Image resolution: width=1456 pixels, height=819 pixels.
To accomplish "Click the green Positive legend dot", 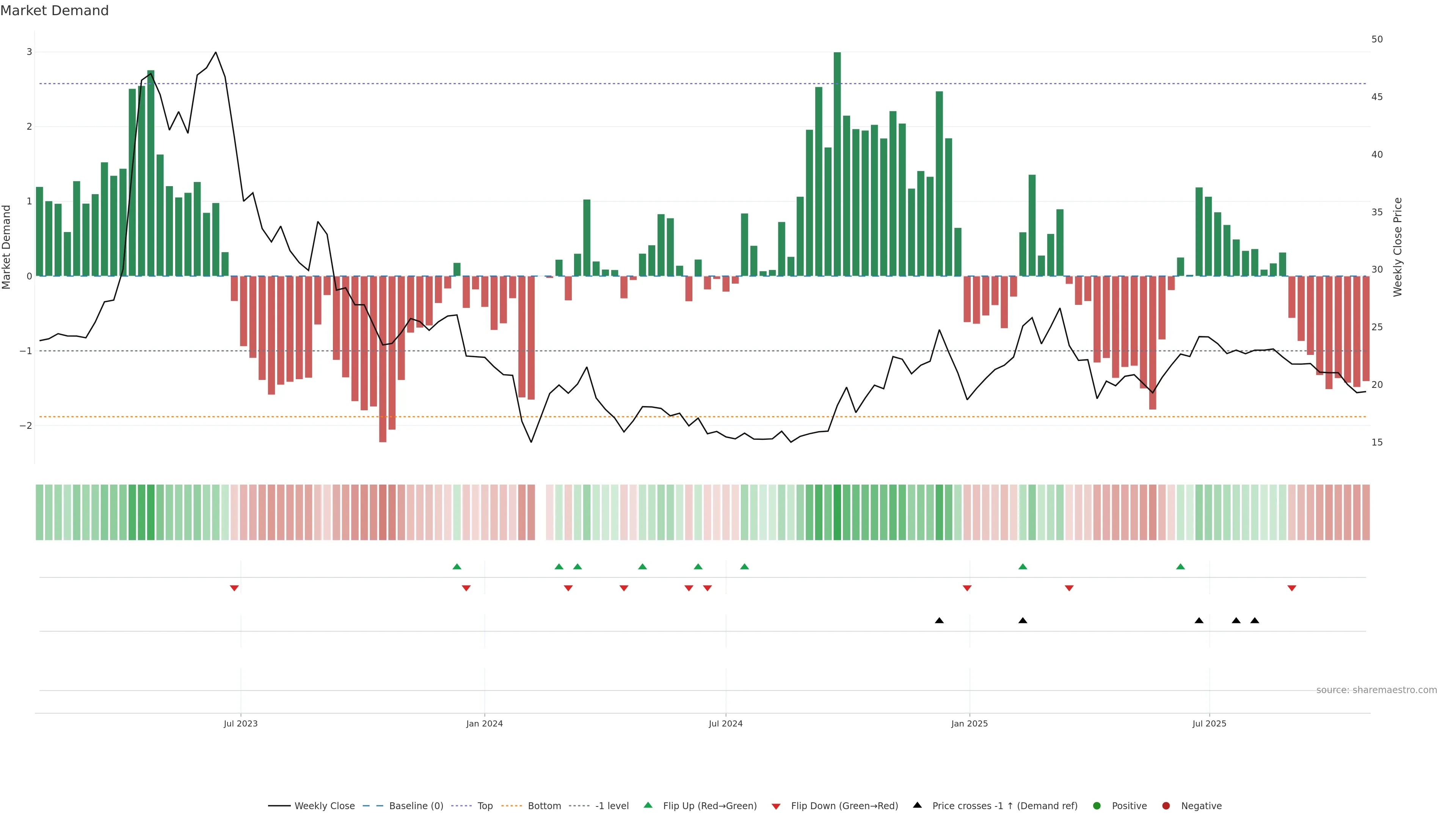I will (1097, 806).
